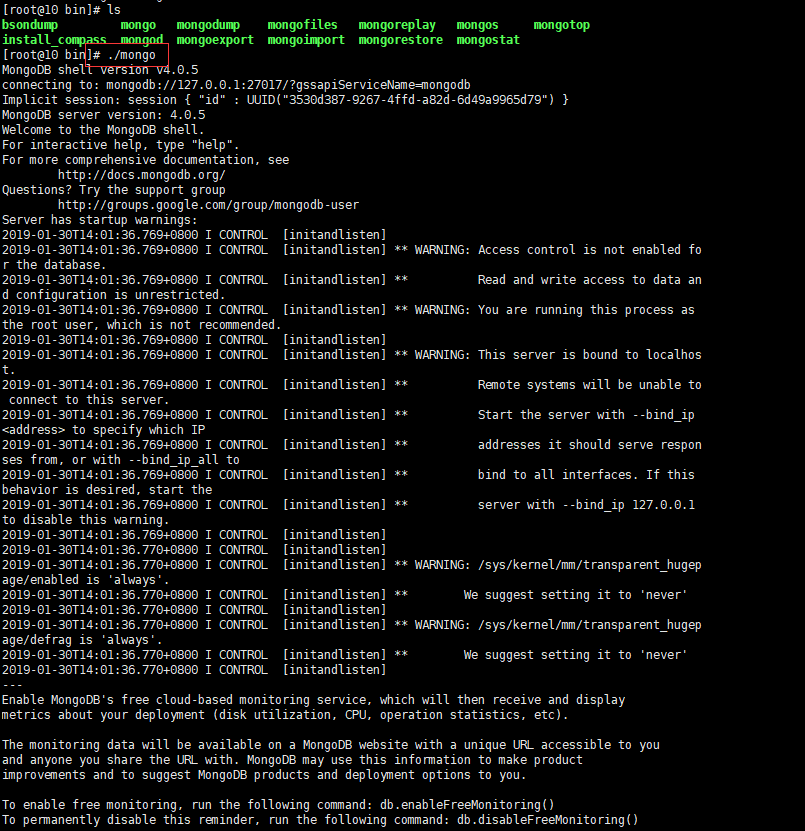This screenshot has height=831, width=805.
Task: Click the mongoreplay filename
Action: 397,25
